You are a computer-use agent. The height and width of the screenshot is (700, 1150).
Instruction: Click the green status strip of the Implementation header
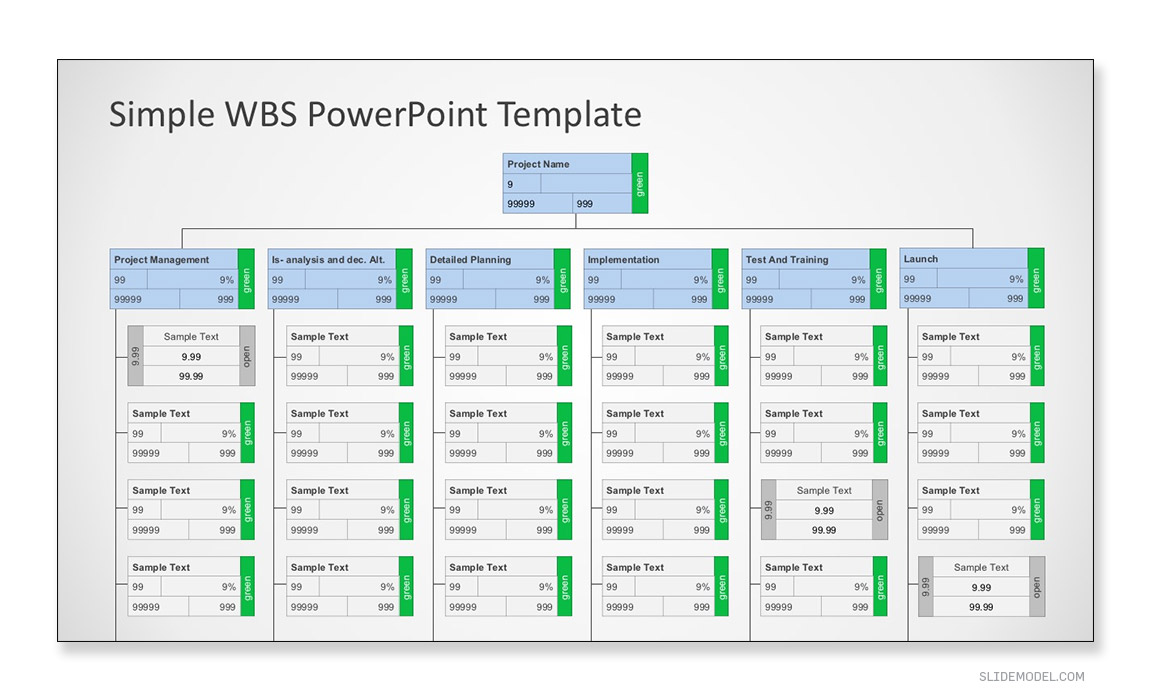pyautogui.click(x=720, y=278)
